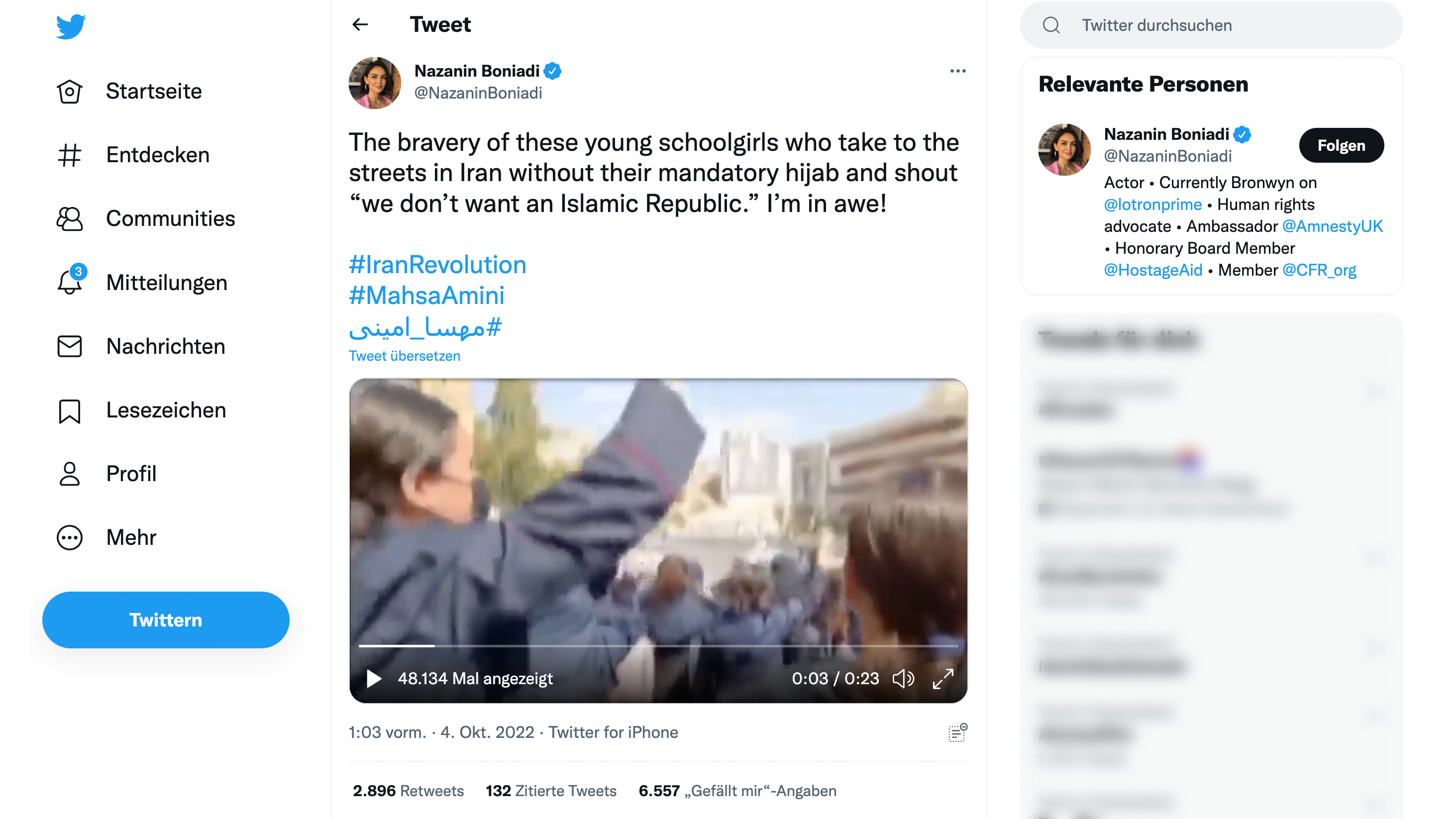The image size is (1456, 819).
Task: Click Tweet übersetzen to translate
Action: coord(404,356)
